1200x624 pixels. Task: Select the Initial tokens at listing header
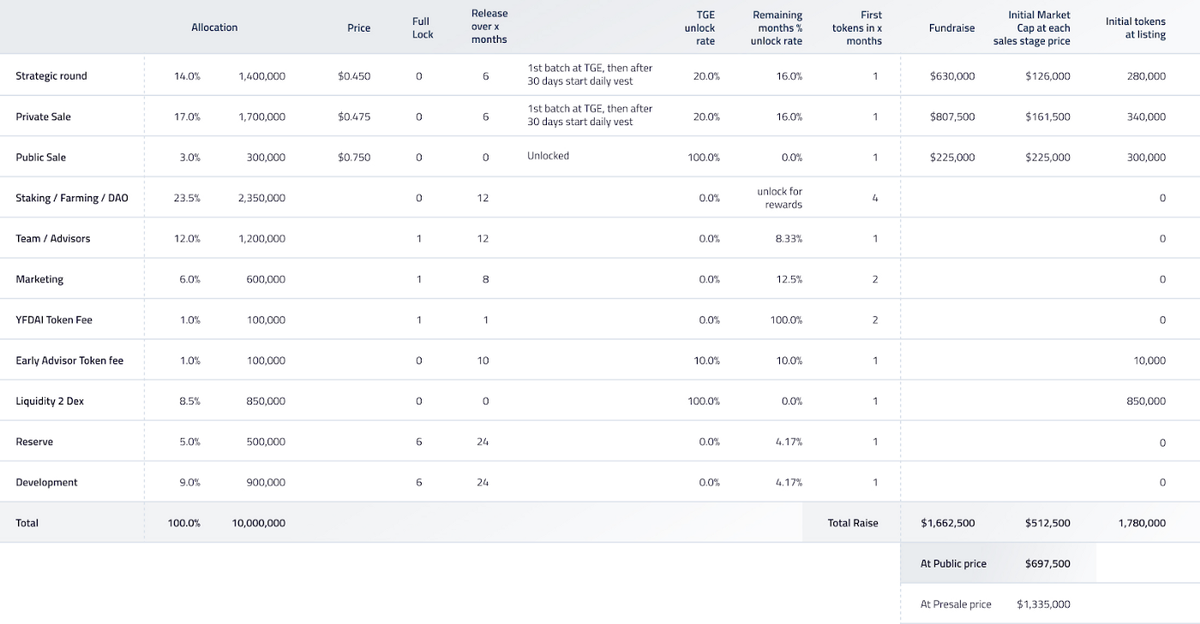coord(1135,28)
